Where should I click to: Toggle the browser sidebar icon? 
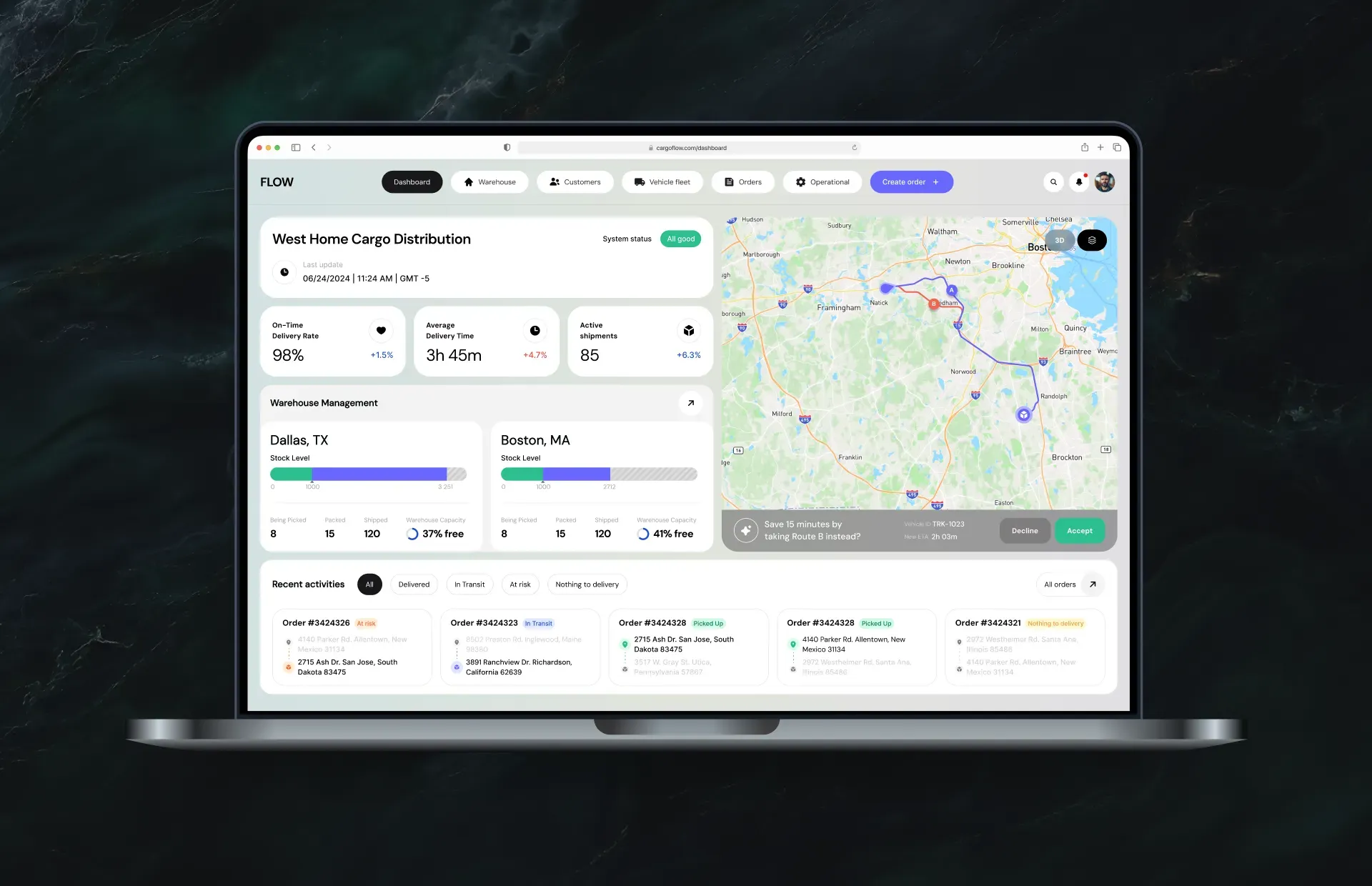click(296, 148)
